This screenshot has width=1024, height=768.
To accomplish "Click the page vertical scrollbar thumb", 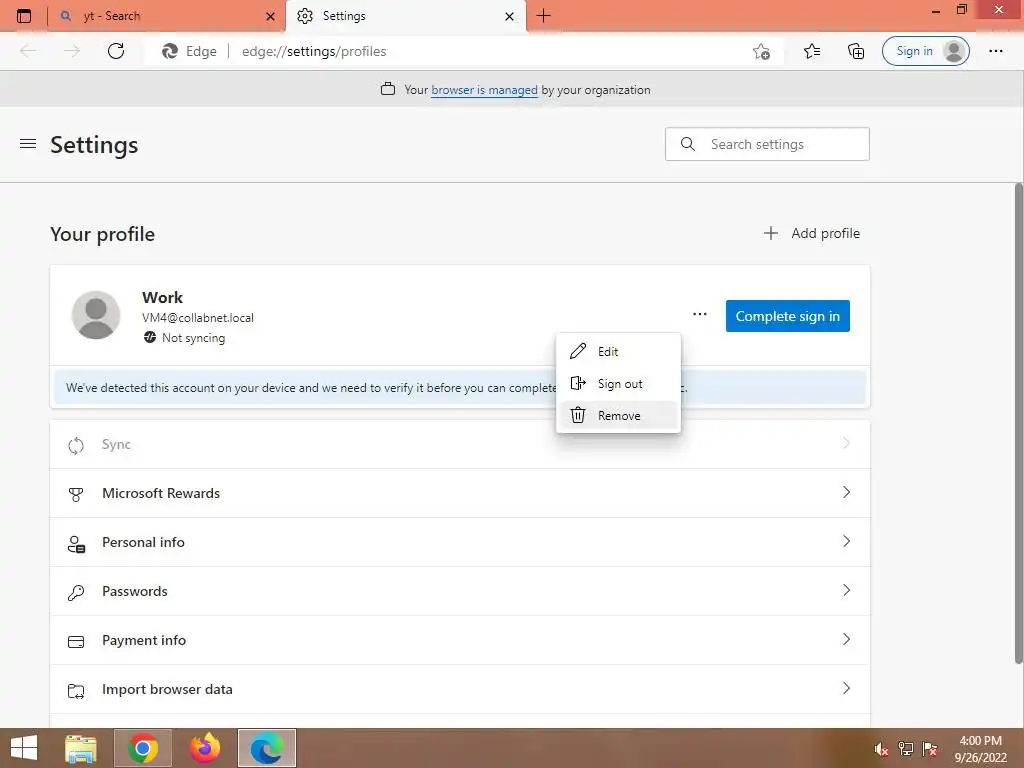I will click(1018, 423).
